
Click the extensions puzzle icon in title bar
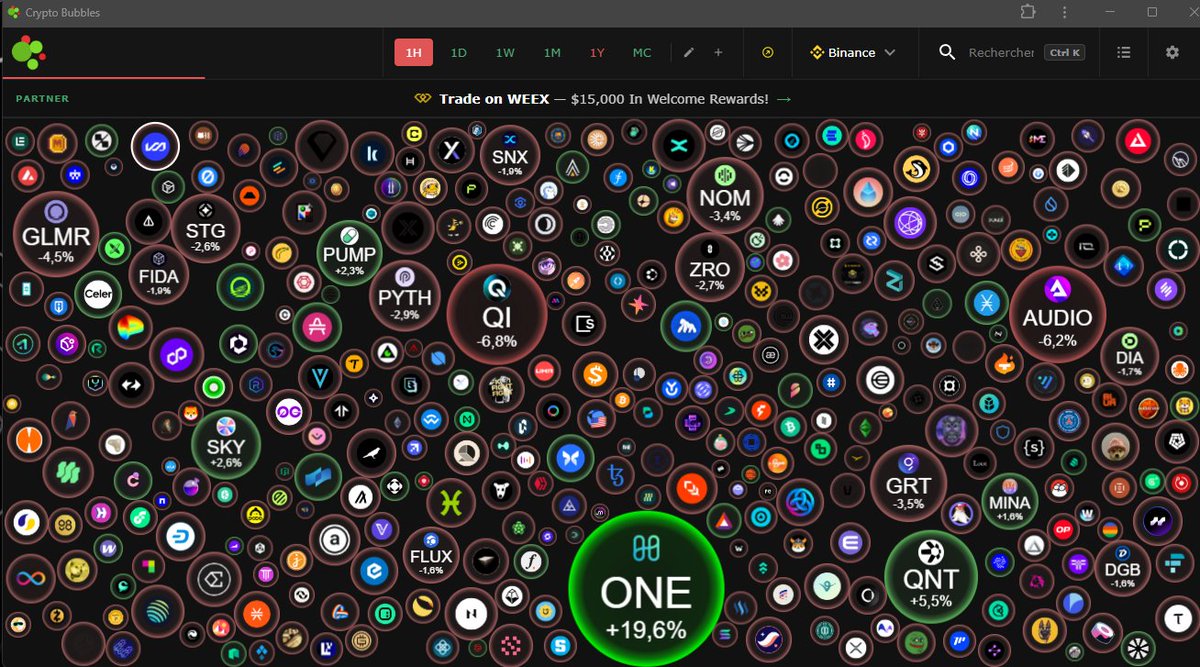pos(1028,12)
